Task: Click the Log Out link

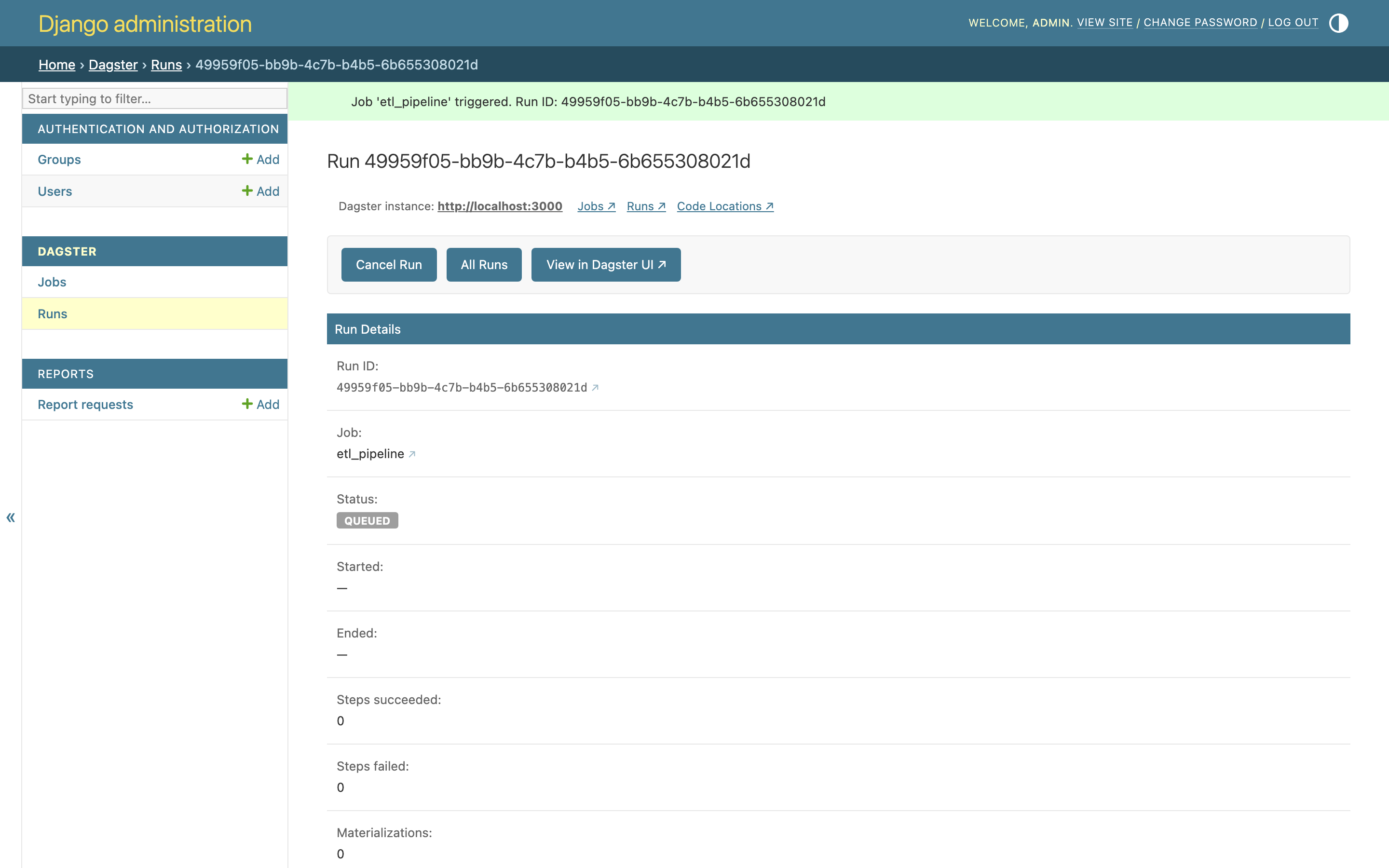Action: [x=1293, y=22]
